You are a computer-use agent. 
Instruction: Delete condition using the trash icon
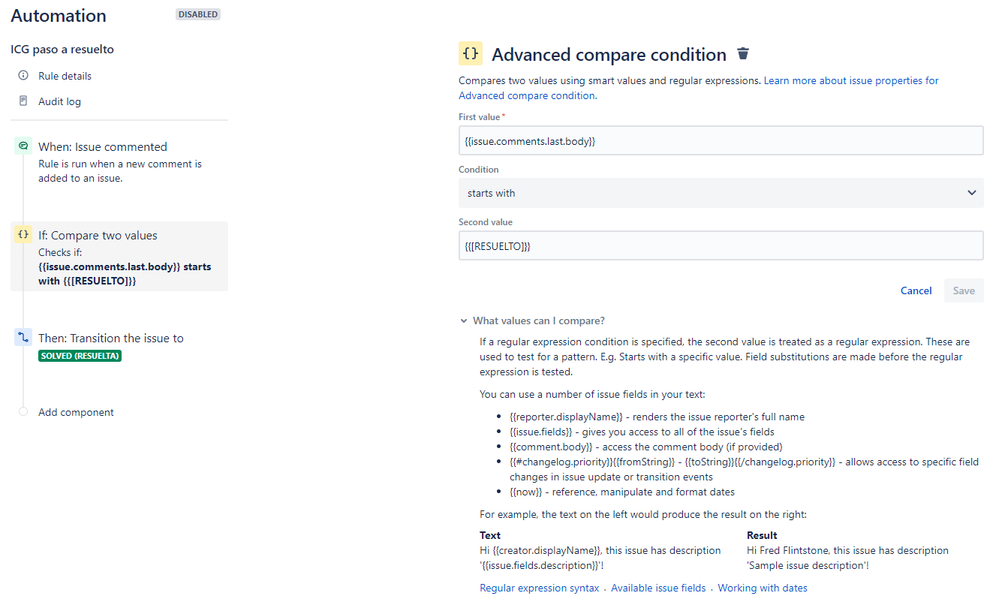point(743,54)
